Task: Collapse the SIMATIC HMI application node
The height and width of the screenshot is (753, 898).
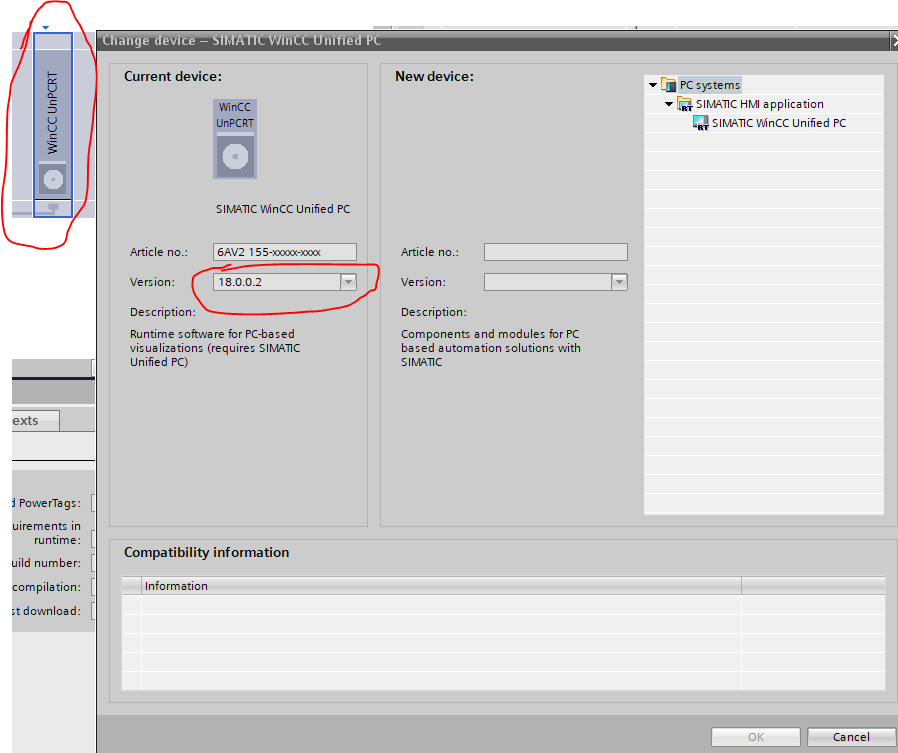Action: click(668, 104)
